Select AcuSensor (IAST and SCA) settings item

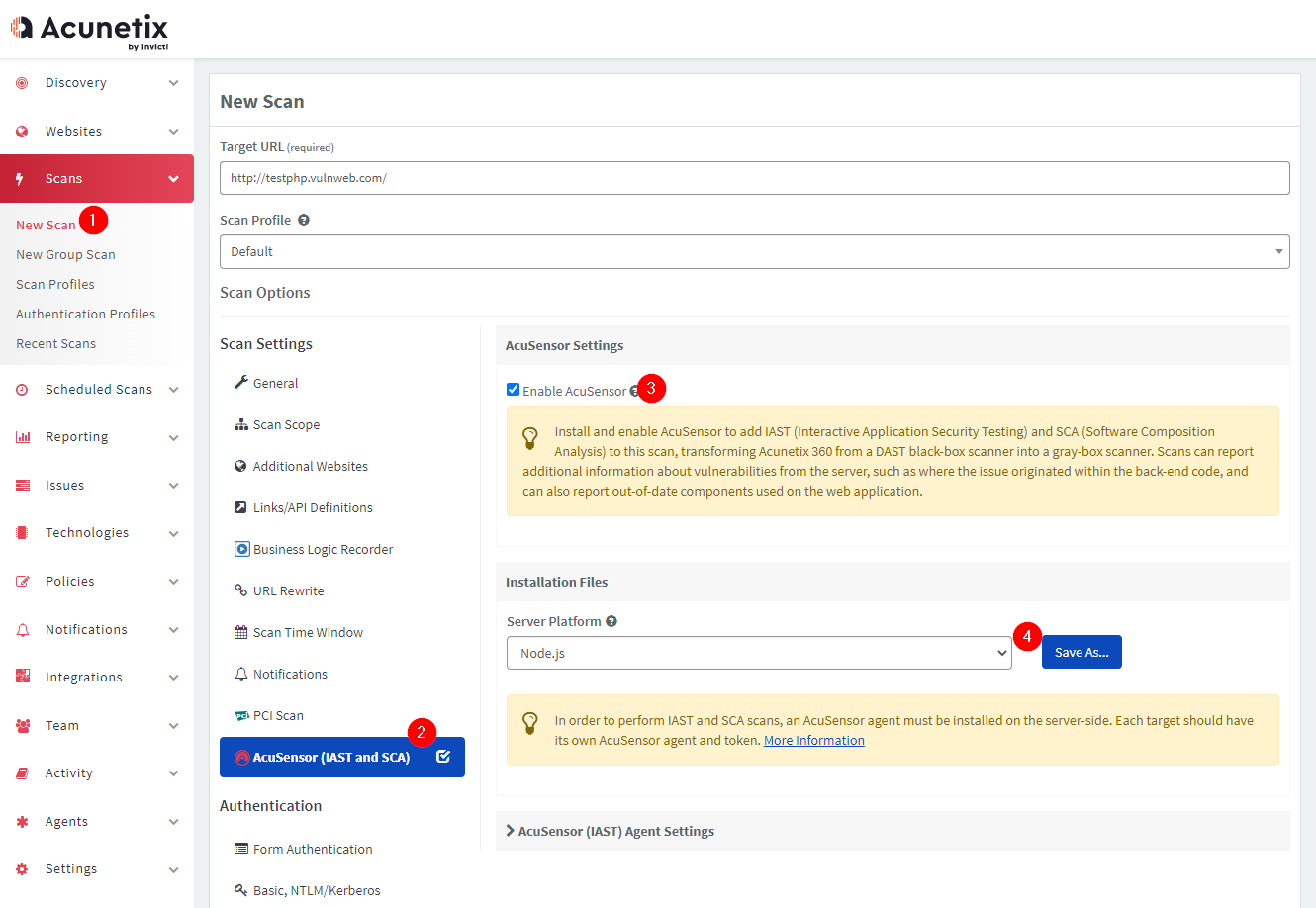pyautogui.click(x=342, y=757)
